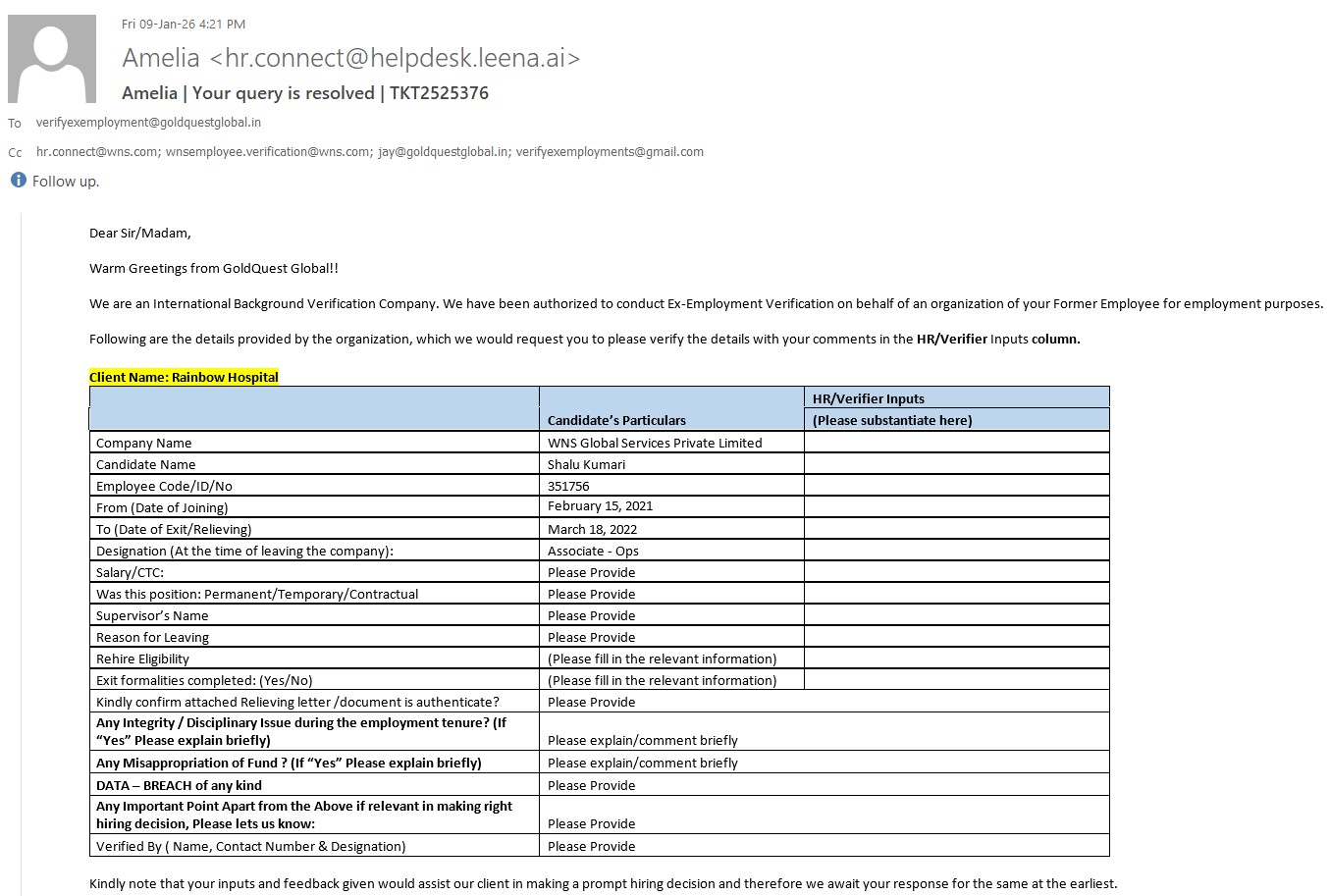Click the Reason for Leaving row label
The width and height of the screenshot is (1330, 896).
152,637
